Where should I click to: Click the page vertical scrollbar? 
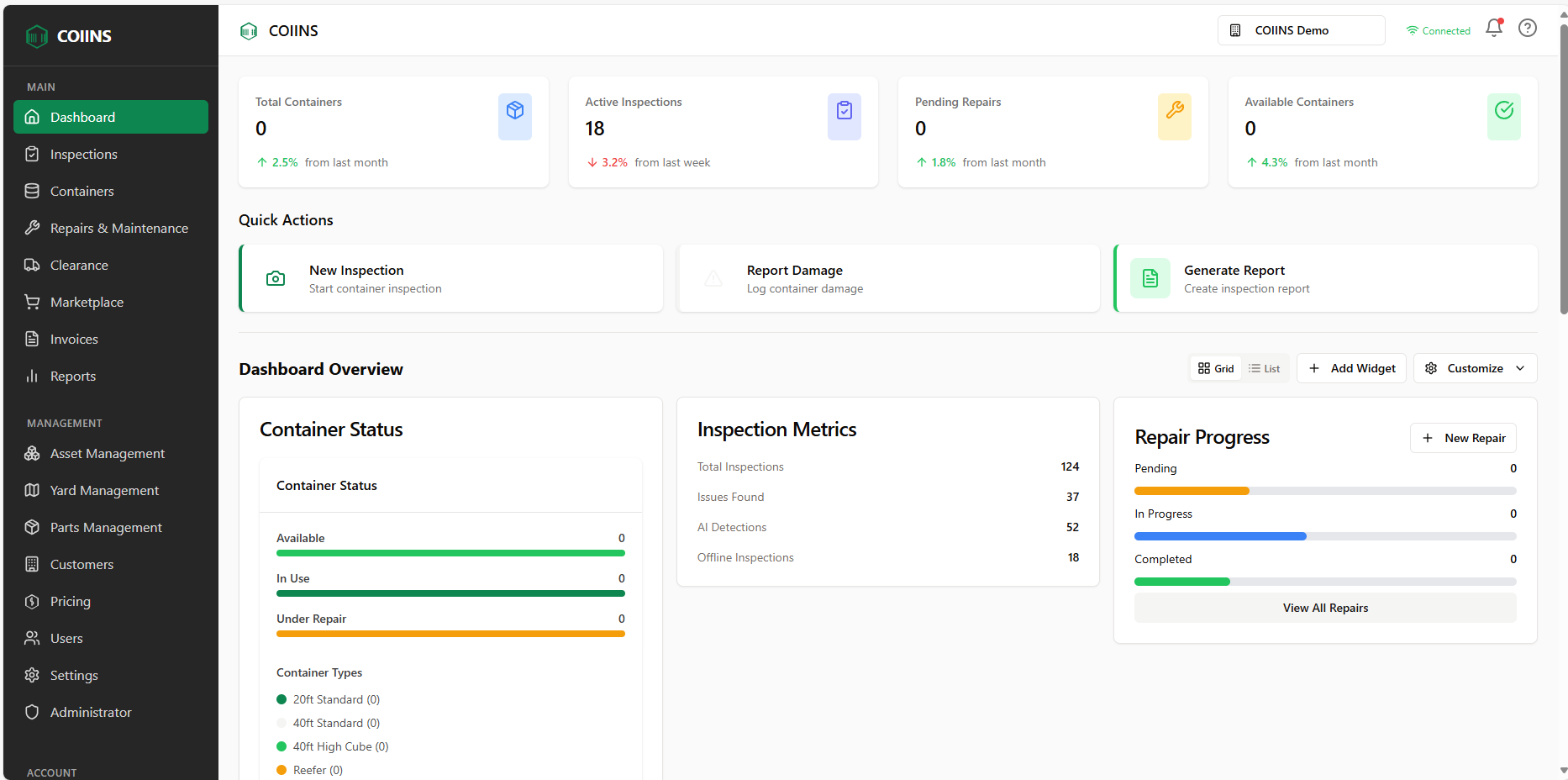click(x=1563, y=168)
